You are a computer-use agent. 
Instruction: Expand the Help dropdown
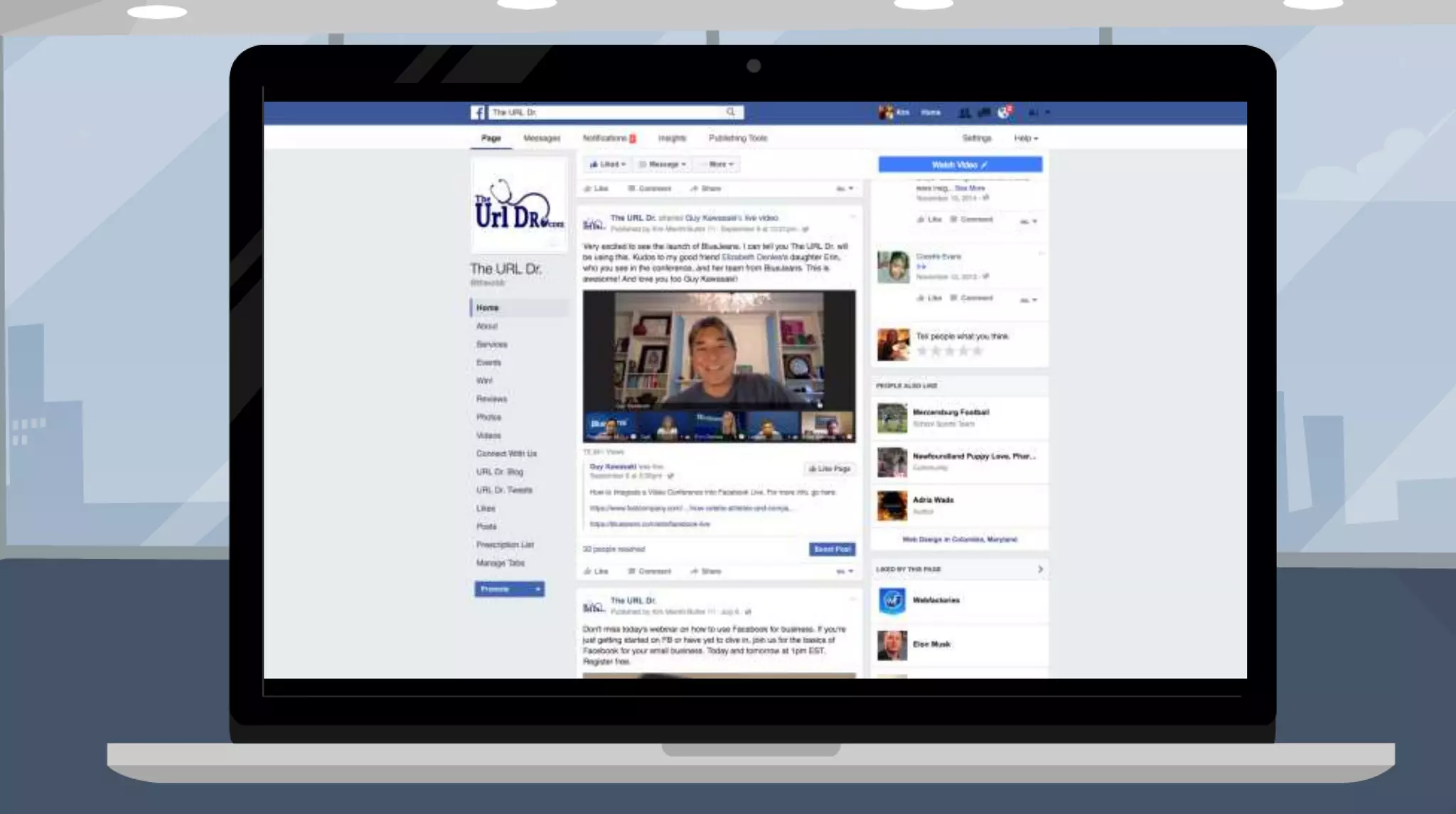pos(1025,138)
